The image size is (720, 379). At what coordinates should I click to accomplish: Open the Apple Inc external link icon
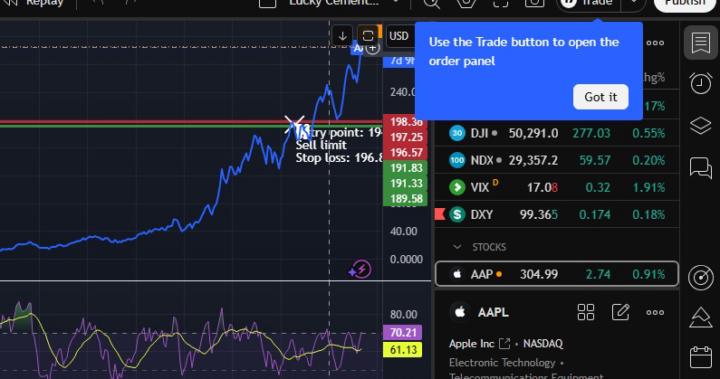(x=504, y=343)
